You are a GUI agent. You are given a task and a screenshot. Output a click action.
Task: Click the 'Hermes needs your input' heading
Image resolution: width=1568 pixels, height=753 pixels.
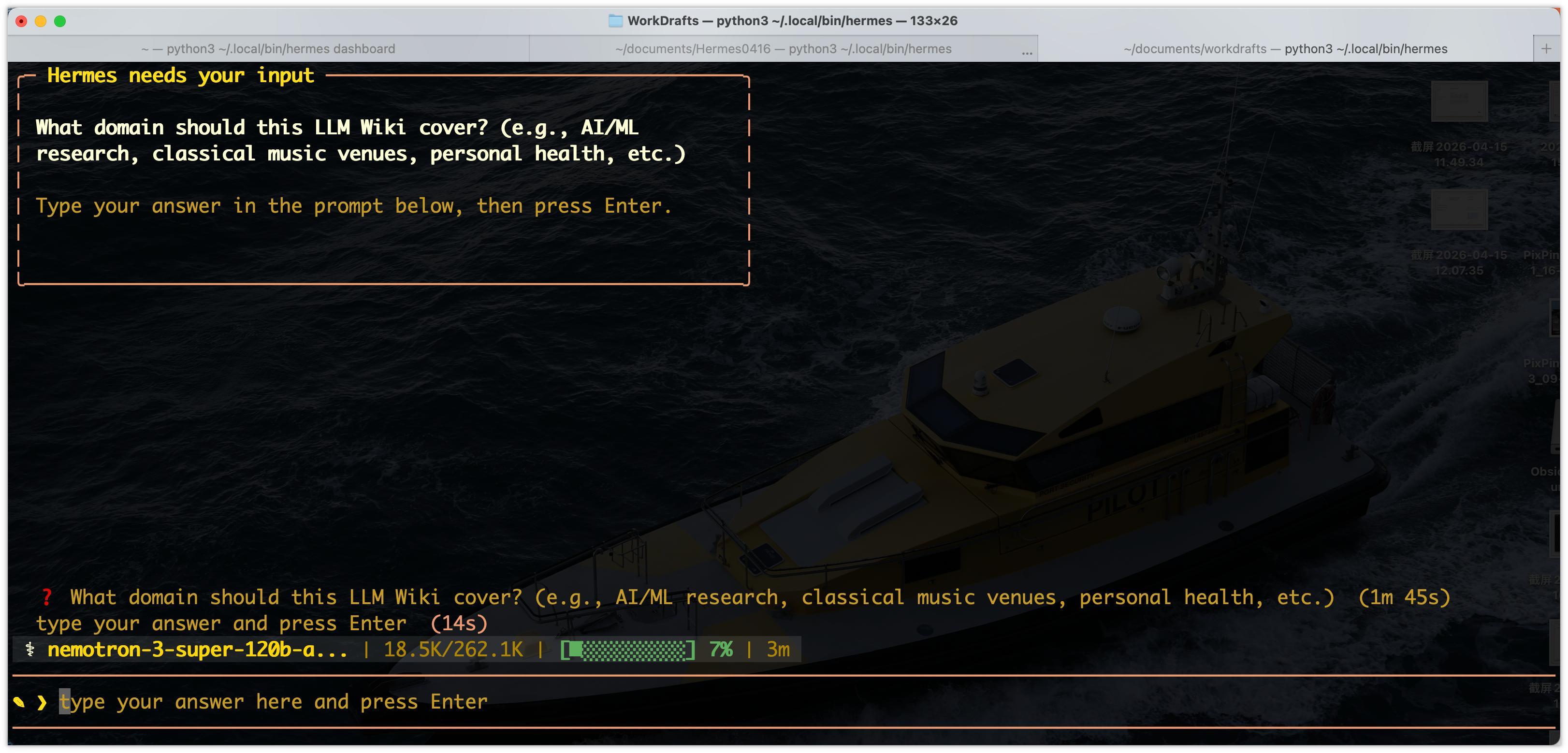[x=180, y=75]
